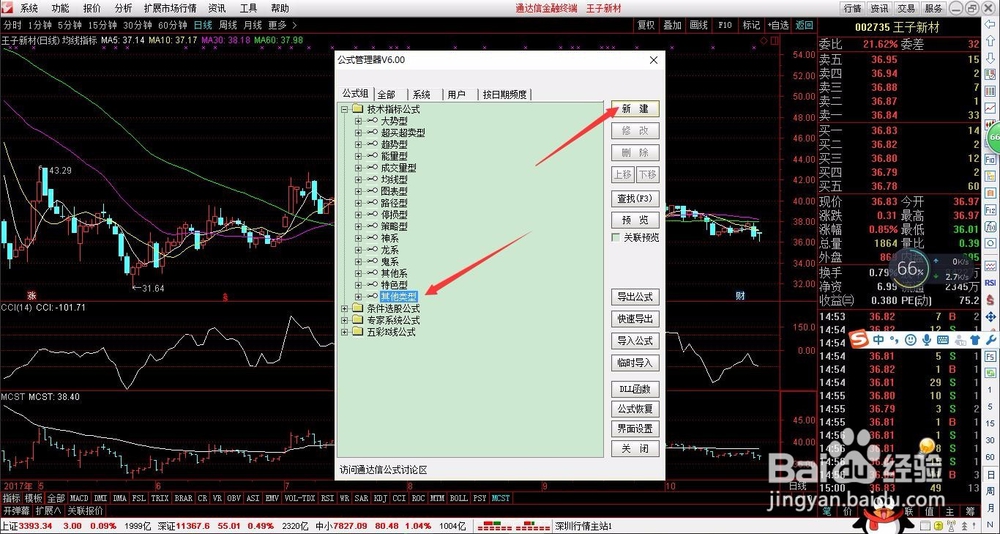Image resolution: width=1000 pixels, height=534 pixels.
Task: Click the 资讯 button at top right
Action: tap(879, 8)
